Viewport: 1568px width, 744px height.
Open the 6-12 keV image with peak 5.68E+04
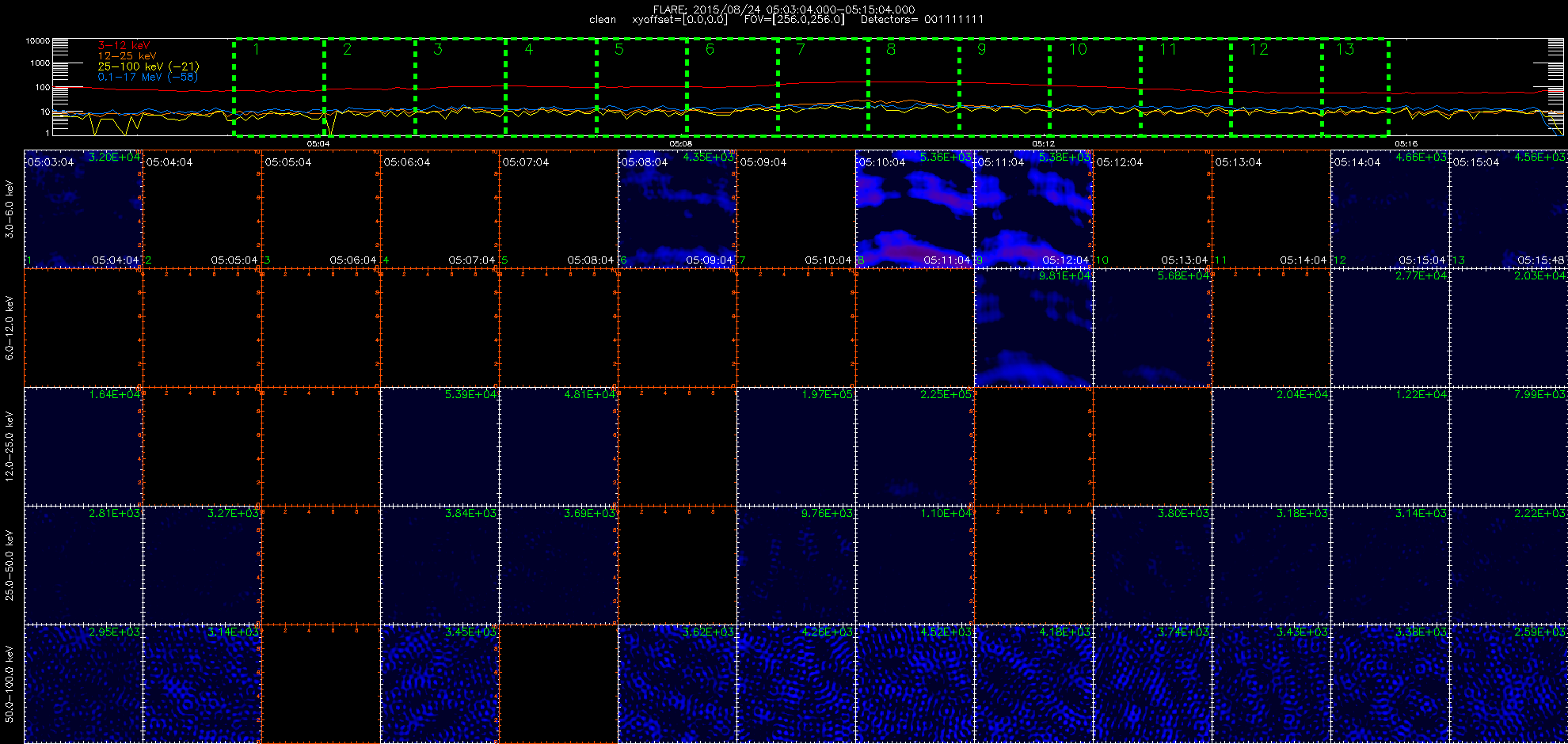pyautogui.click(x=1152, y=328)
